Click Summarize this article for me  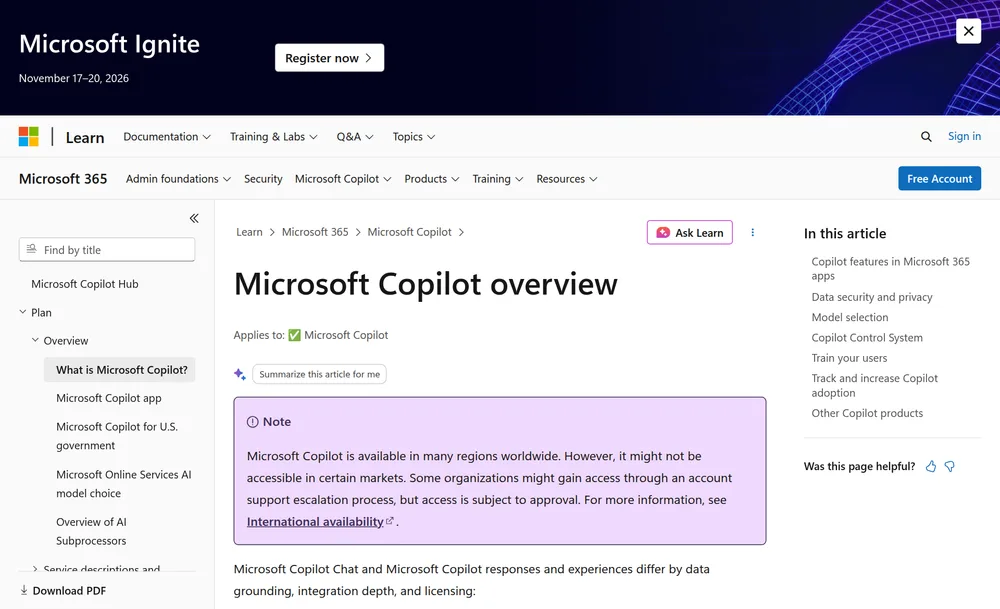coord(320,374)
